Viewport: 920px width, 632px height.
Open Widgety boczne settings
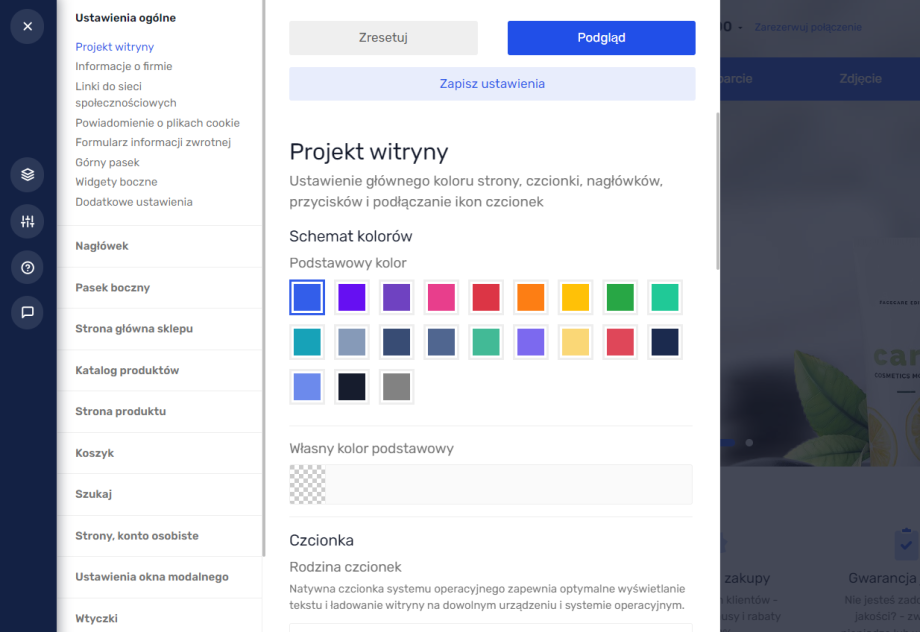(x=116, y=182)
